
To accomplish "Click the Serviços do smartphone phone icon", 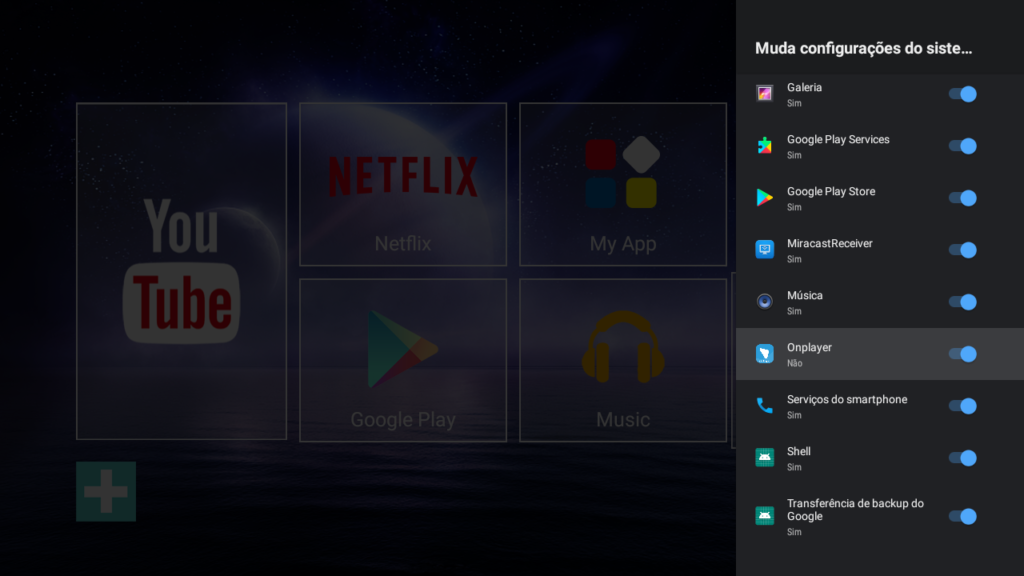I will coord(764,406).
